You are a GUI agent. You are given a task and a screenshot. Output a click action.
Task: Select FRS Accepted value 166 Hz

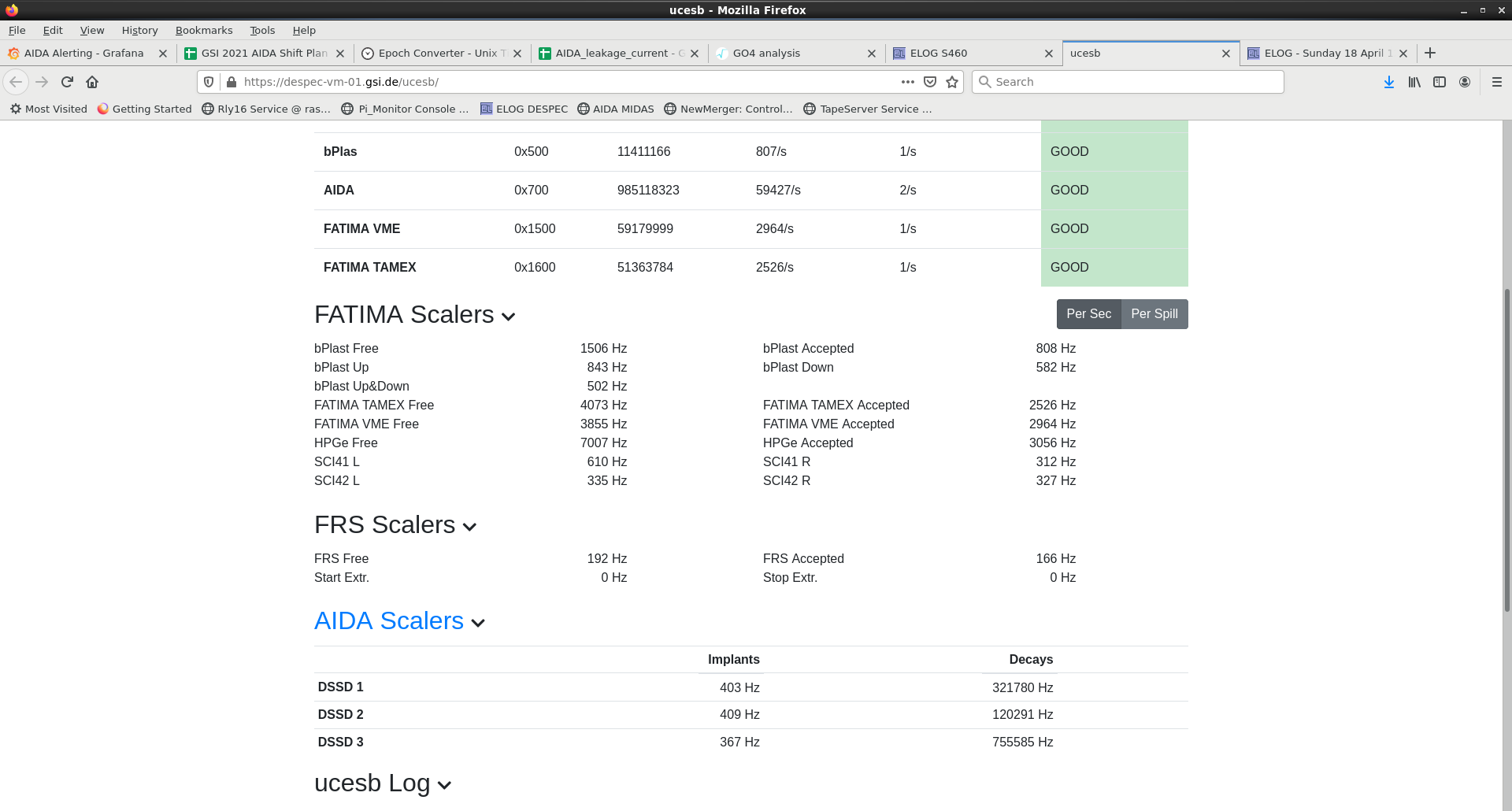1055,559
